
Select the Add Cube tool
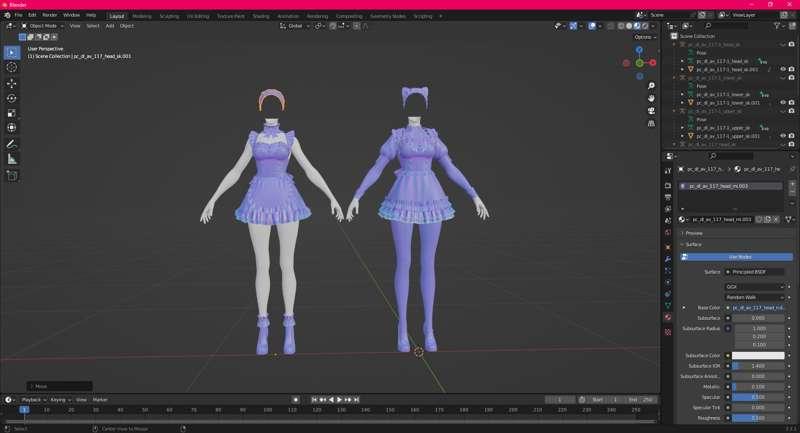[x=12, y=176]
